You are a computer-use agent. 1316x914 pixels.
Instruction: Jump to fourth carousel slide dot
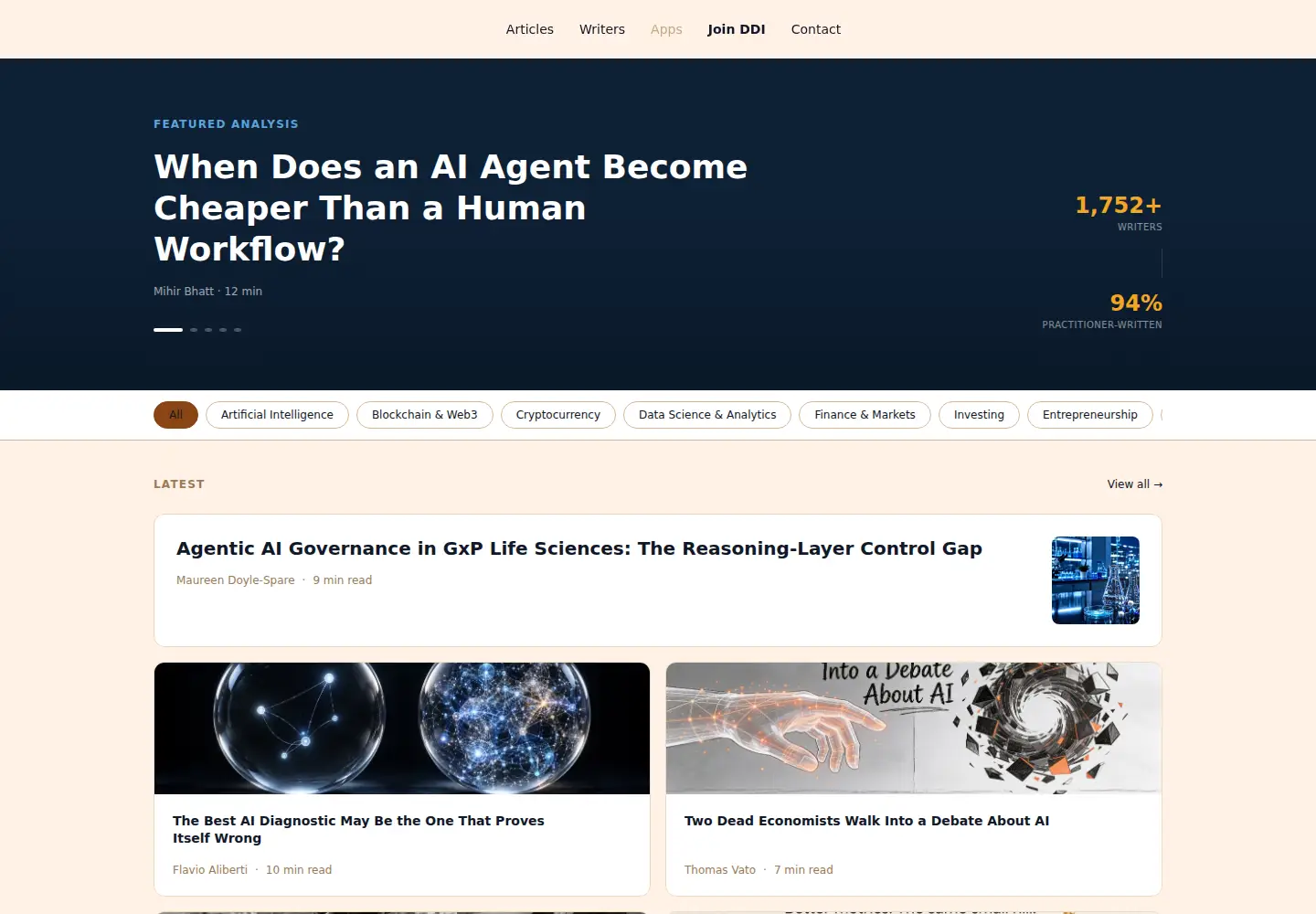(223, 330)
